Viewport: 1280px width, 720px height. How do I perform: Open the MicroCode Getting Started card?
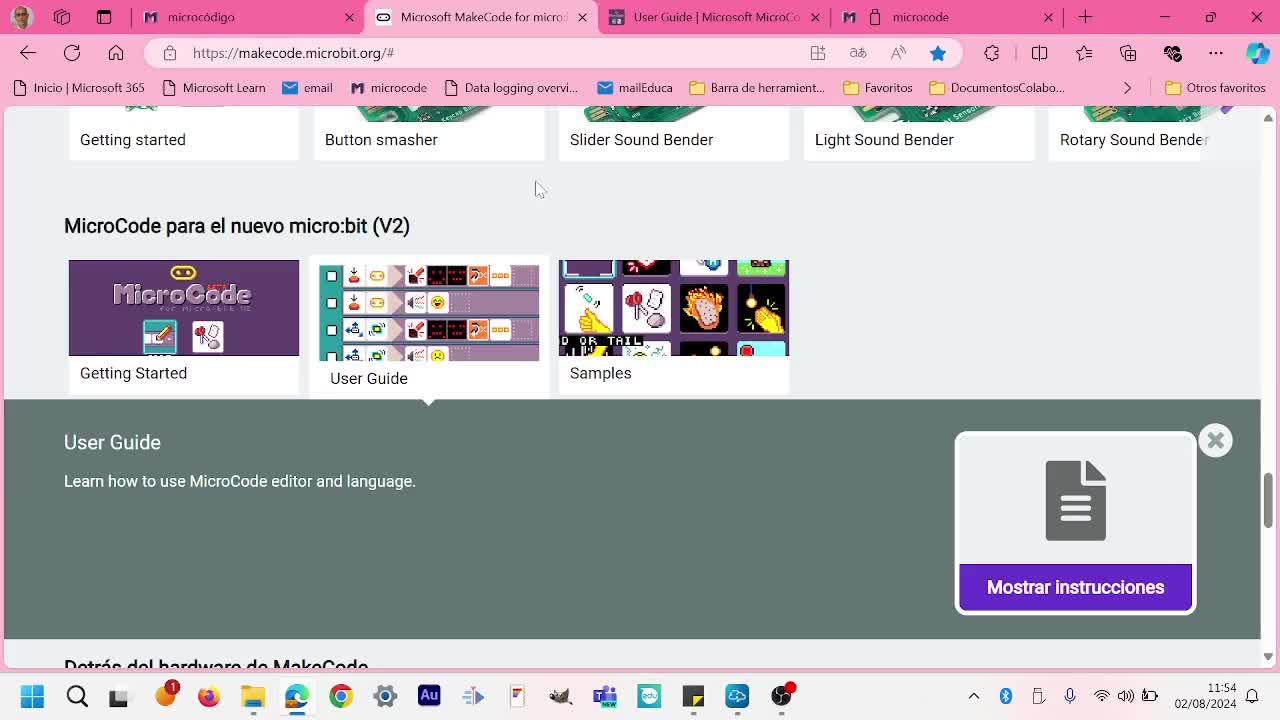click(184, 326)
